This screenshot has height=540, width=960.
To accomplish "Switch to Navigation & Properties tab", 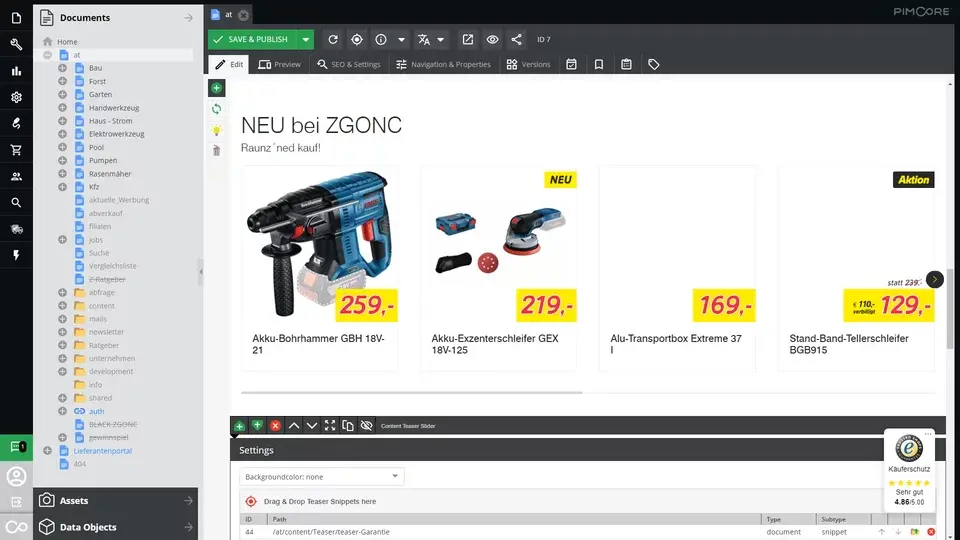I will pos(443,64).
